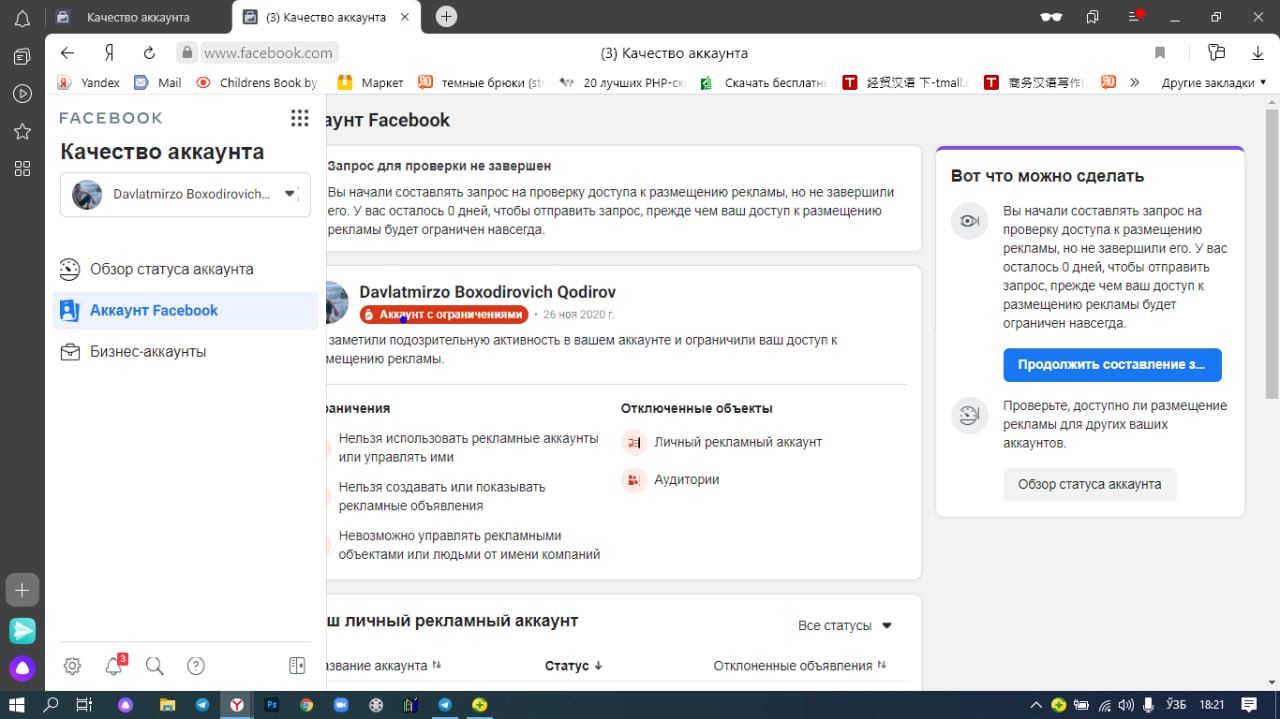This screenshot has height=719, width=1280.
Task: Open Windows taskbar search
Action: 51,704
